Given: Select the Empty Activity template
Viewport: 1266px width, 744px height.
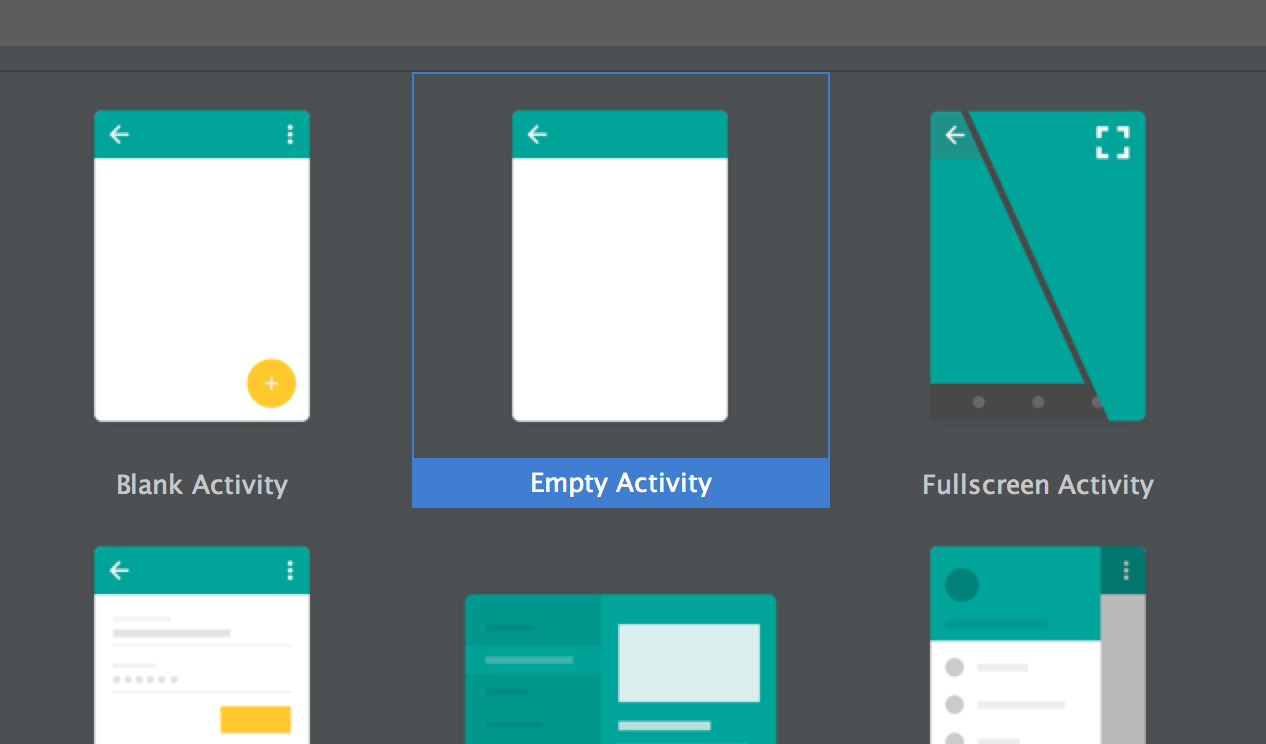Looking at the screenshot, I should point(620,265).
